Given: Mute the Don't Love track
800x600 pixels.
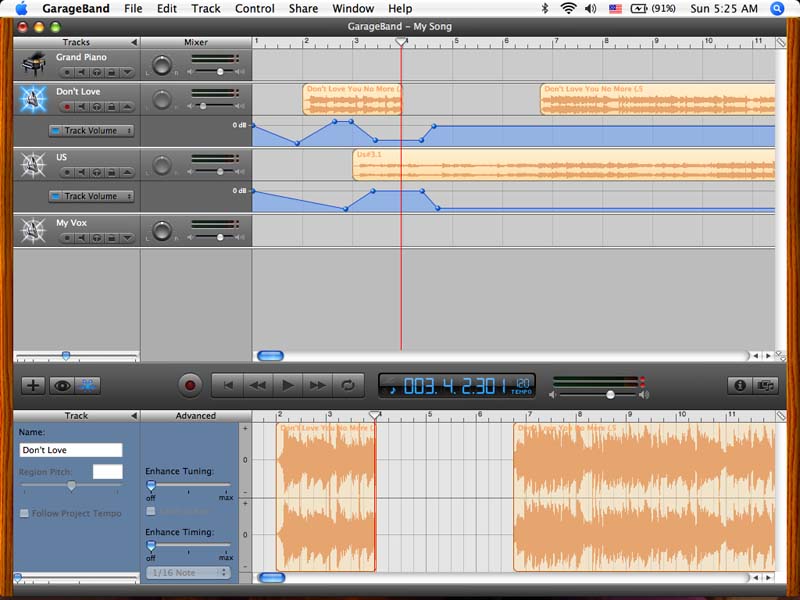Looking at the screenshot, I should tap(82, 107).
